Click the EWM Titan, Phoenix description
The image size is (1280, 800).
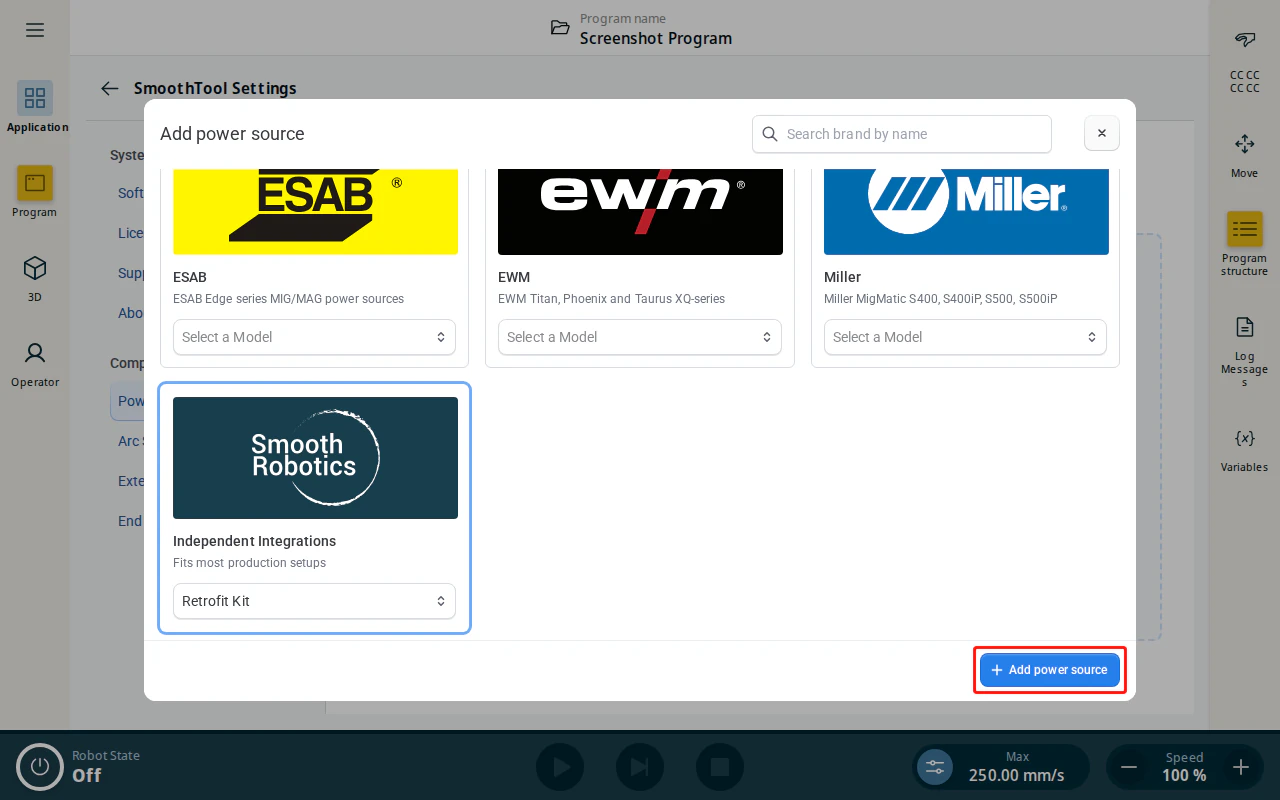click(611, 299)
